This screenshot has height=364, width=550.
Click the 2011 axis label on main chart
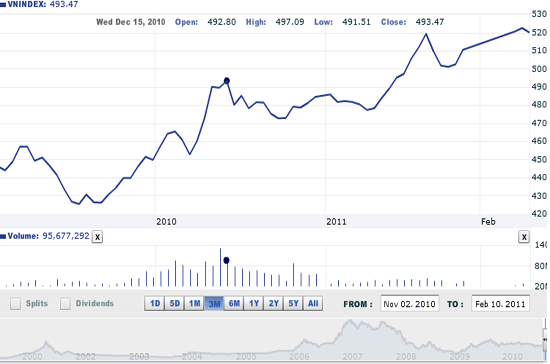pos(336,222)
